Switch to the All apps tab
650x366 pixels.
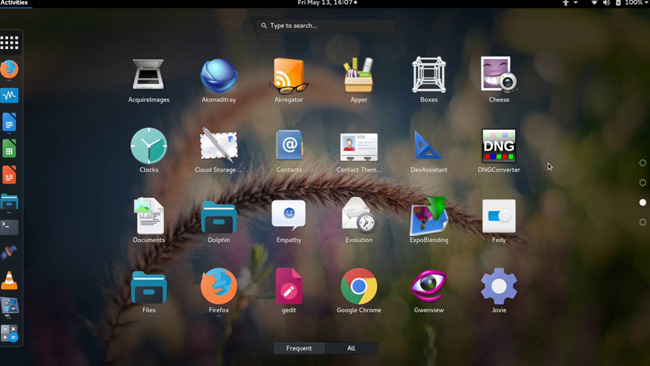coord(351,348)
